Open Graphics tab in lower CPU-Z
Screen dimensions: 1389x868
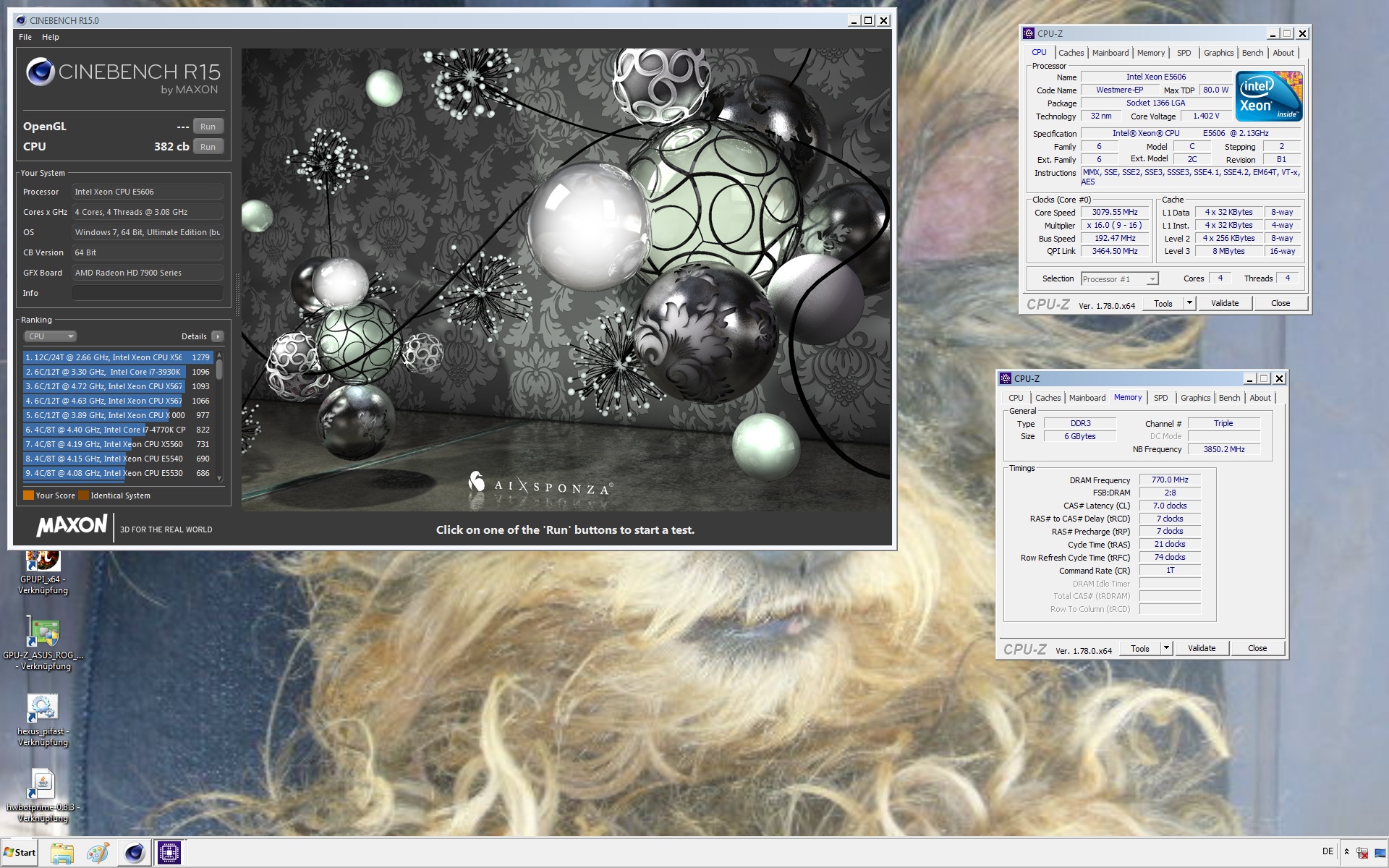pyautogui.click(x=1195, y=398)
